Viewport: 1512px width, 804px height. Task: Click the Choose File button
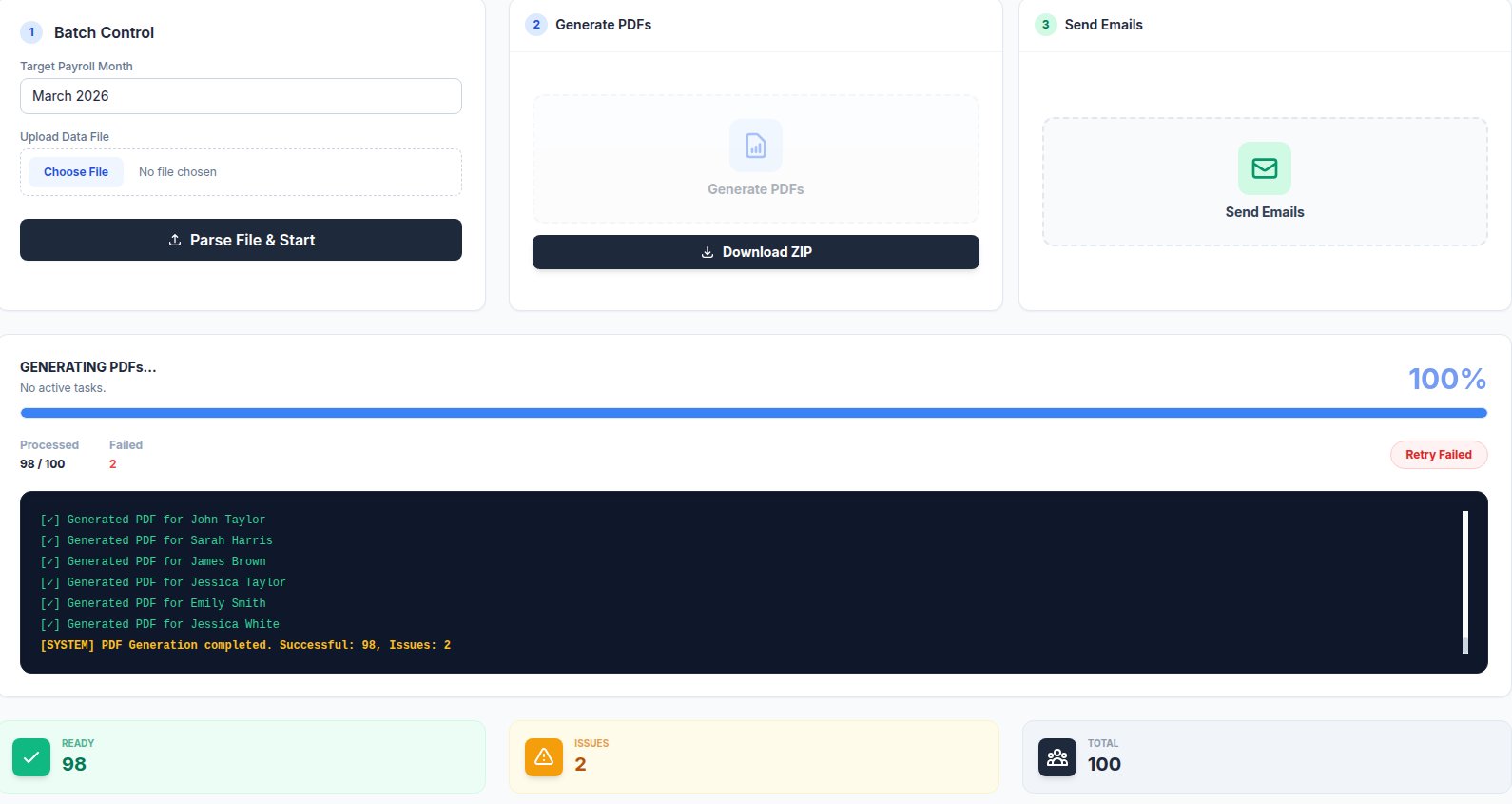(x=76, y=172)
